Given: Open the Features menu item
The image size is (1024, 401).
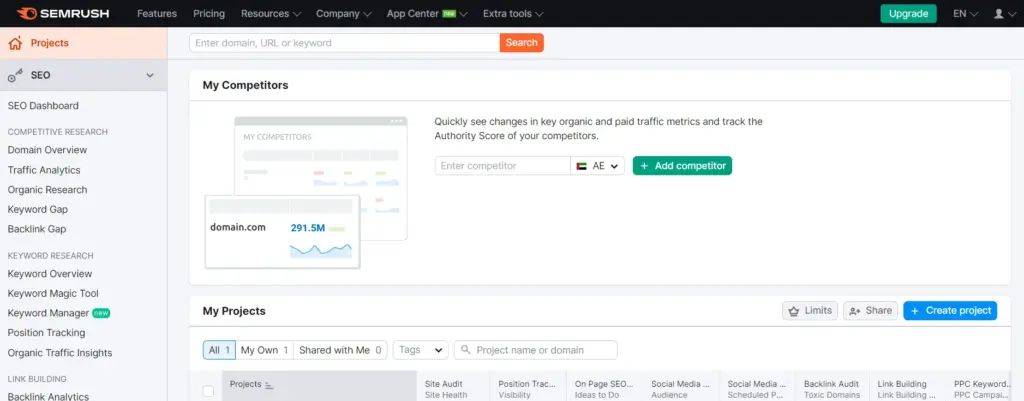Looking at the screenshot, I should [x=157, y=14].
